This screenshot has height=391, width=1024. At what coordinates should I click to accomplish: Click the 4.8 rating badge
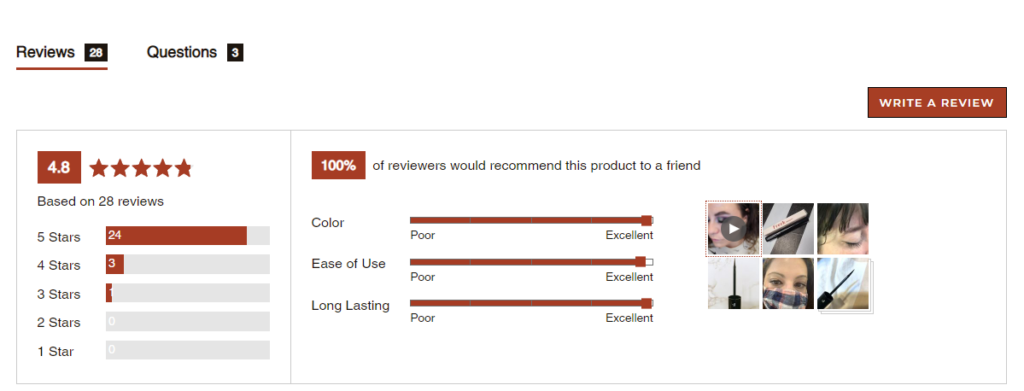59,167
